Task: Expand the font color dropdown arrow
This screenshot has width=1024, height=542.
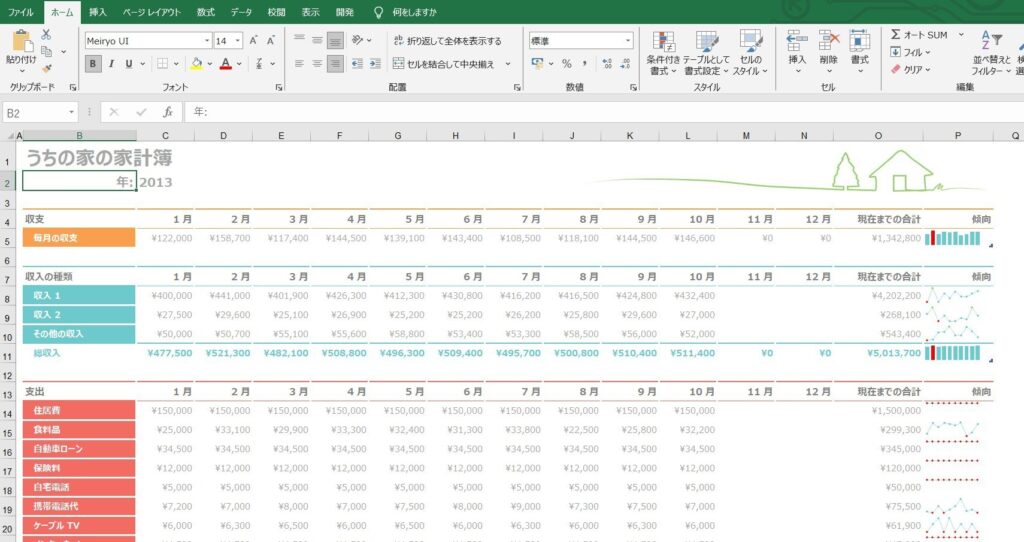Action: point(240,63)
